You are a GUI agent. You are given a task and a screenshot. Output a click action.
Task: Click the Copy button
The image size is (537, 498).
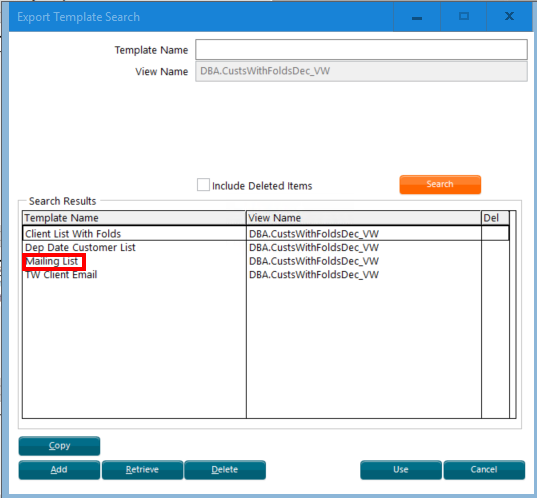59,446
